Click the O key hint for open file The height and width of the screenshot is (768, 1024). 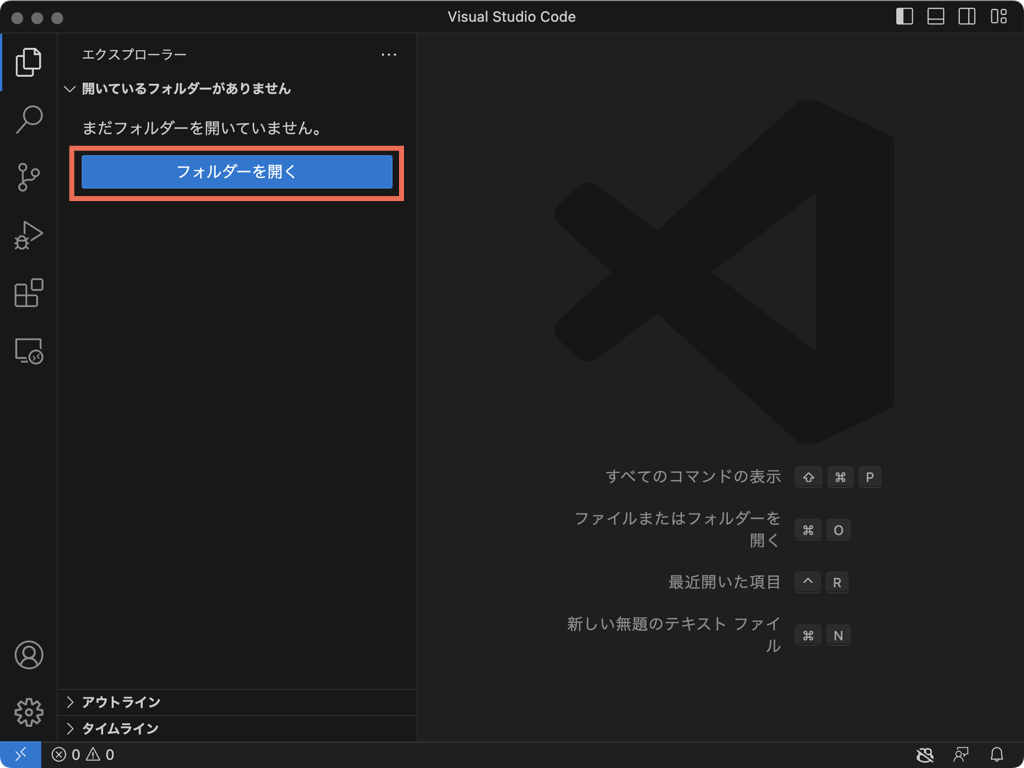839,530
